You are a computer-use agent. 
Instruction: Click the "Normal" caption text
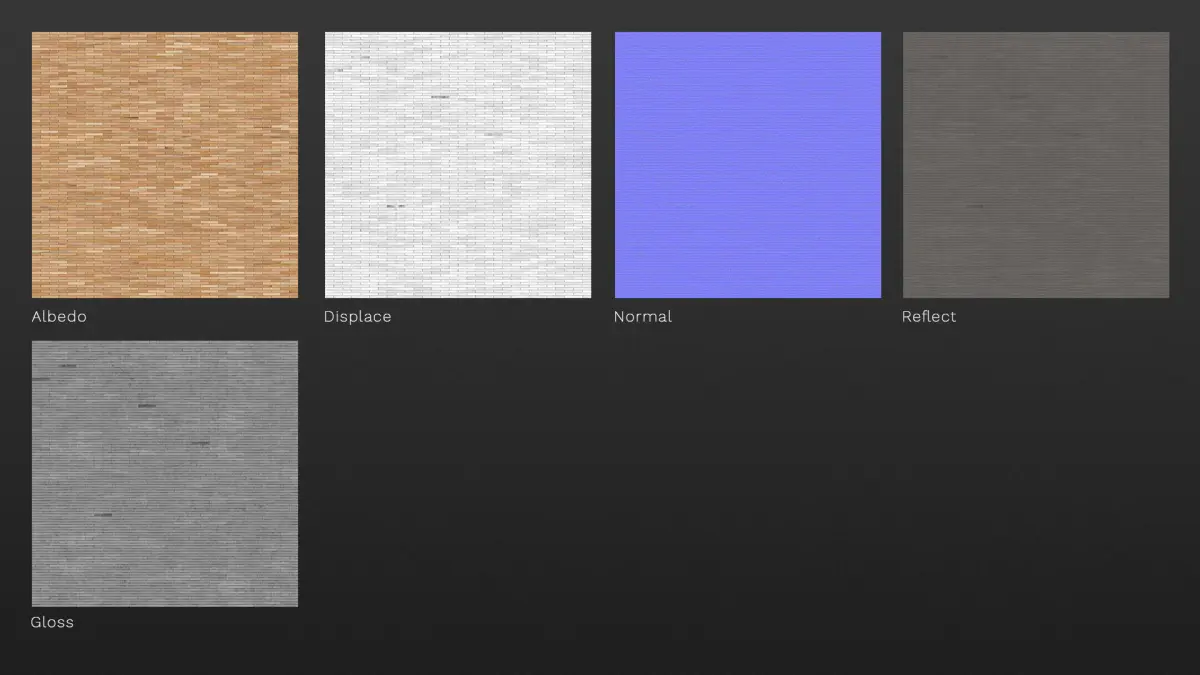(643, 316)
